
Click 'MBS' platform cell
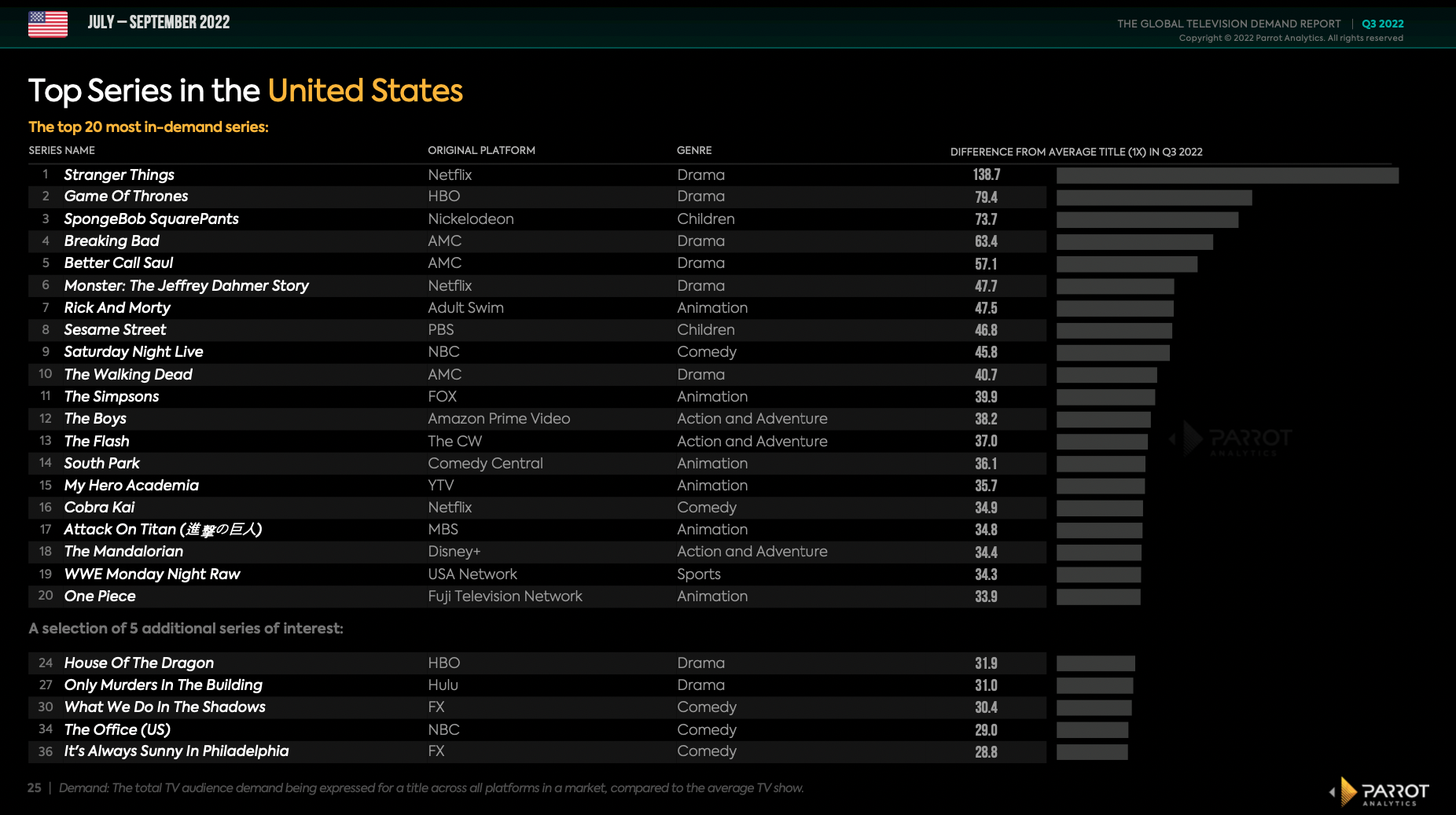tap(443, 529)
